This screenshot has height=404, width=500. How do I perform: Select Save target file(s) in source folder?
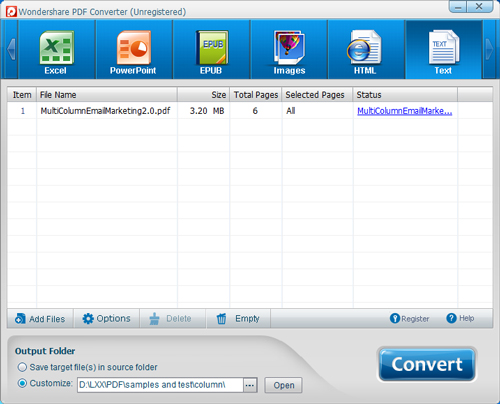pos(87,367)
